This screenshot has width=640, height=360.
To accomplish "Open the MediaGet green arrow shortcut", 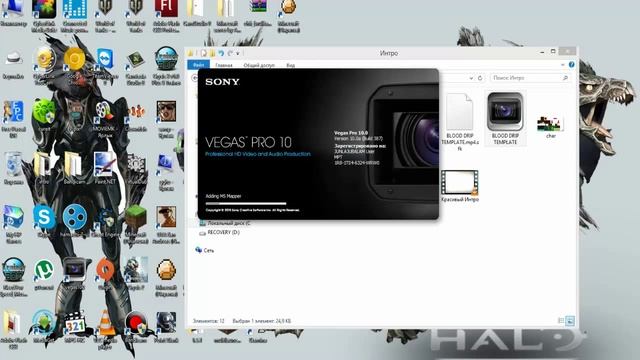I will pyautogui.click(x=44, y=322).
